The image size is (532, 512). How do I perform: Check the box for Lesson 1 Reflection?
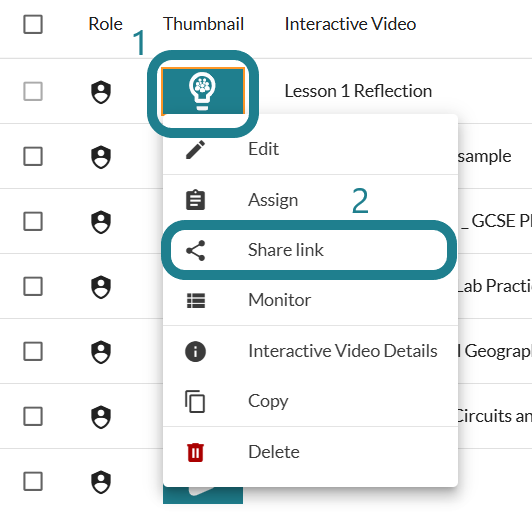(33, 91)
